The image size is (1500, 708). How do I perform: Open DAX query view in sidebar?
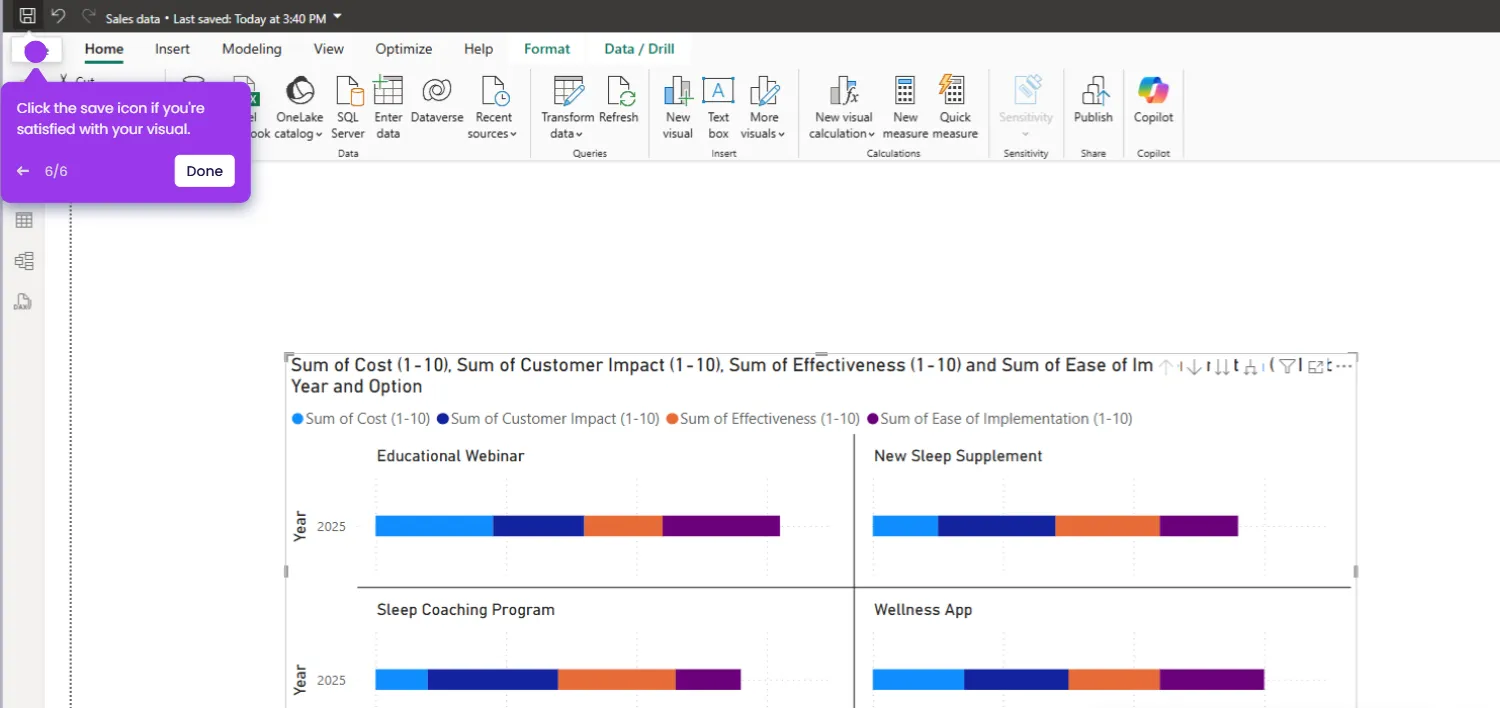tap(22, 302)
